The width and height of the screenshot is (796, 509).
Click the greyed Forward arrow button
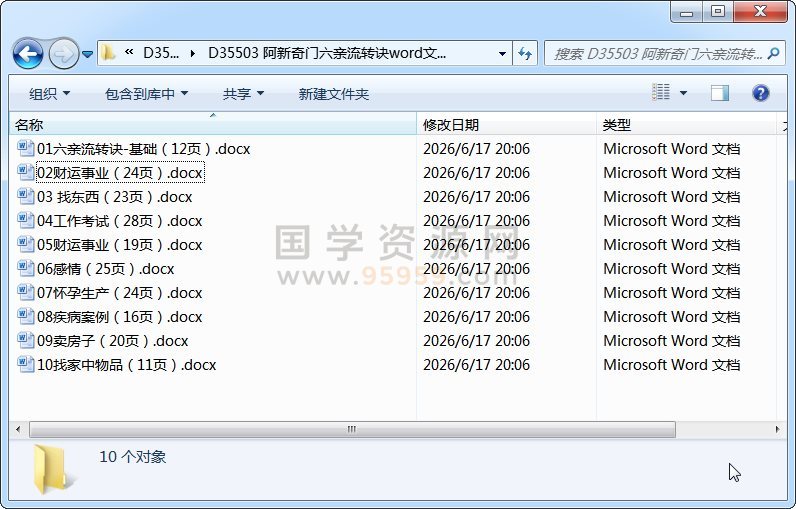point(63,53)
